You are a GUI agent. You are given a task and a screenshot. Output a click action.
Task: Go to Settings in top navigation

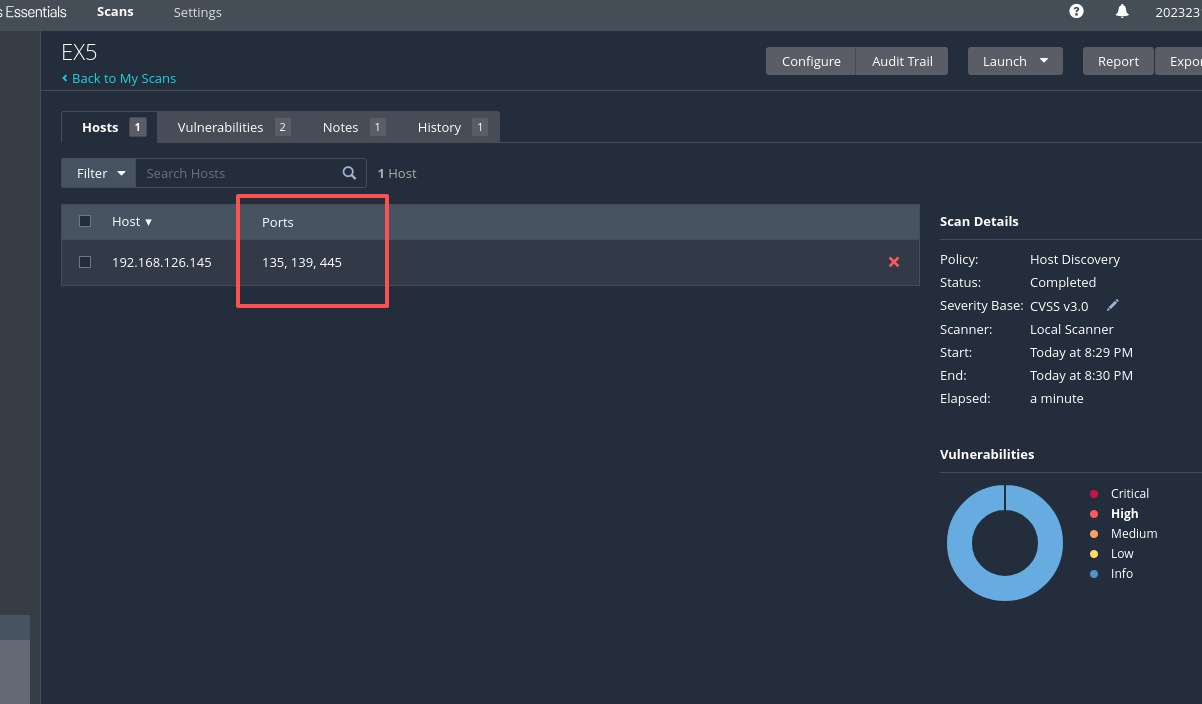[198, 12]
